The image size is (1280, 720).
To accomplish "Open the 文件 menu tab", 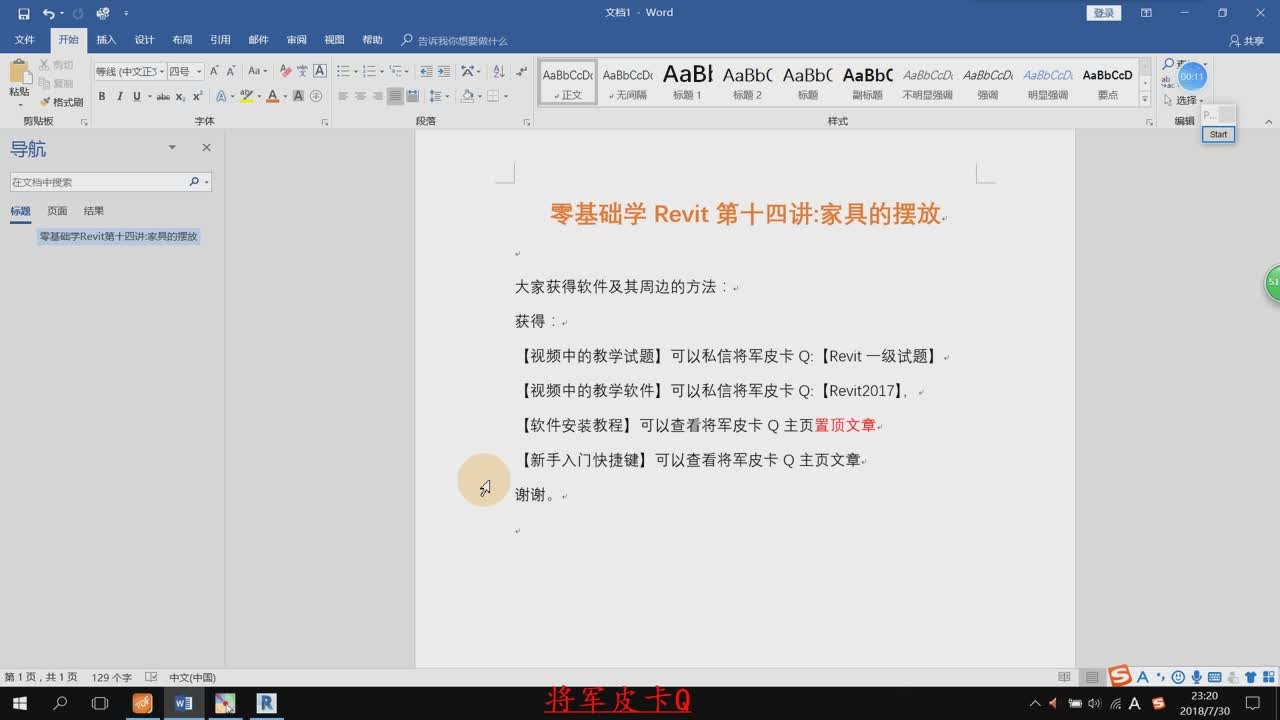I will 24,40.
